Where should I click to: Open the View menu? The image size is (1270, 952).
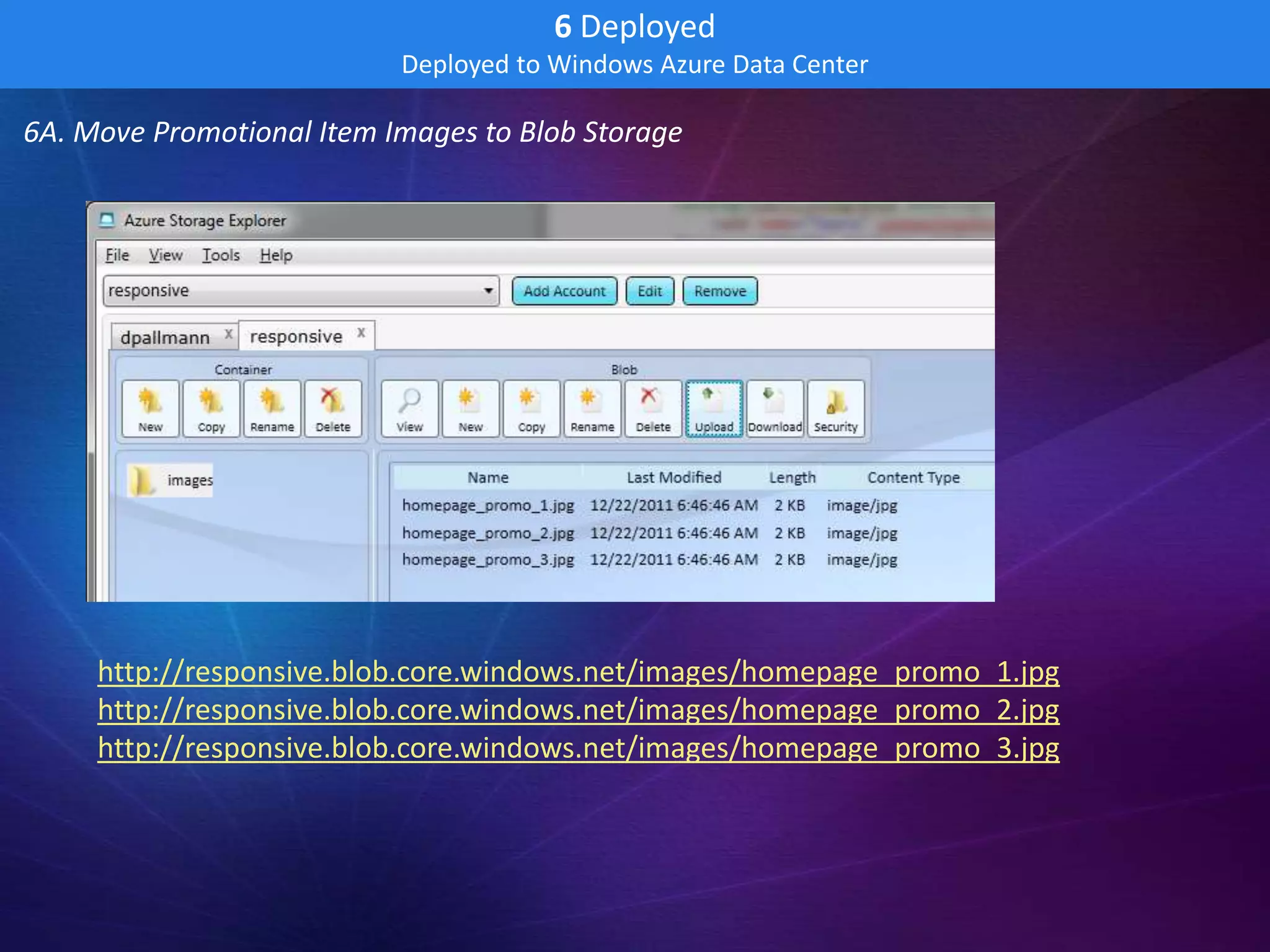click(x=166, y=255)
